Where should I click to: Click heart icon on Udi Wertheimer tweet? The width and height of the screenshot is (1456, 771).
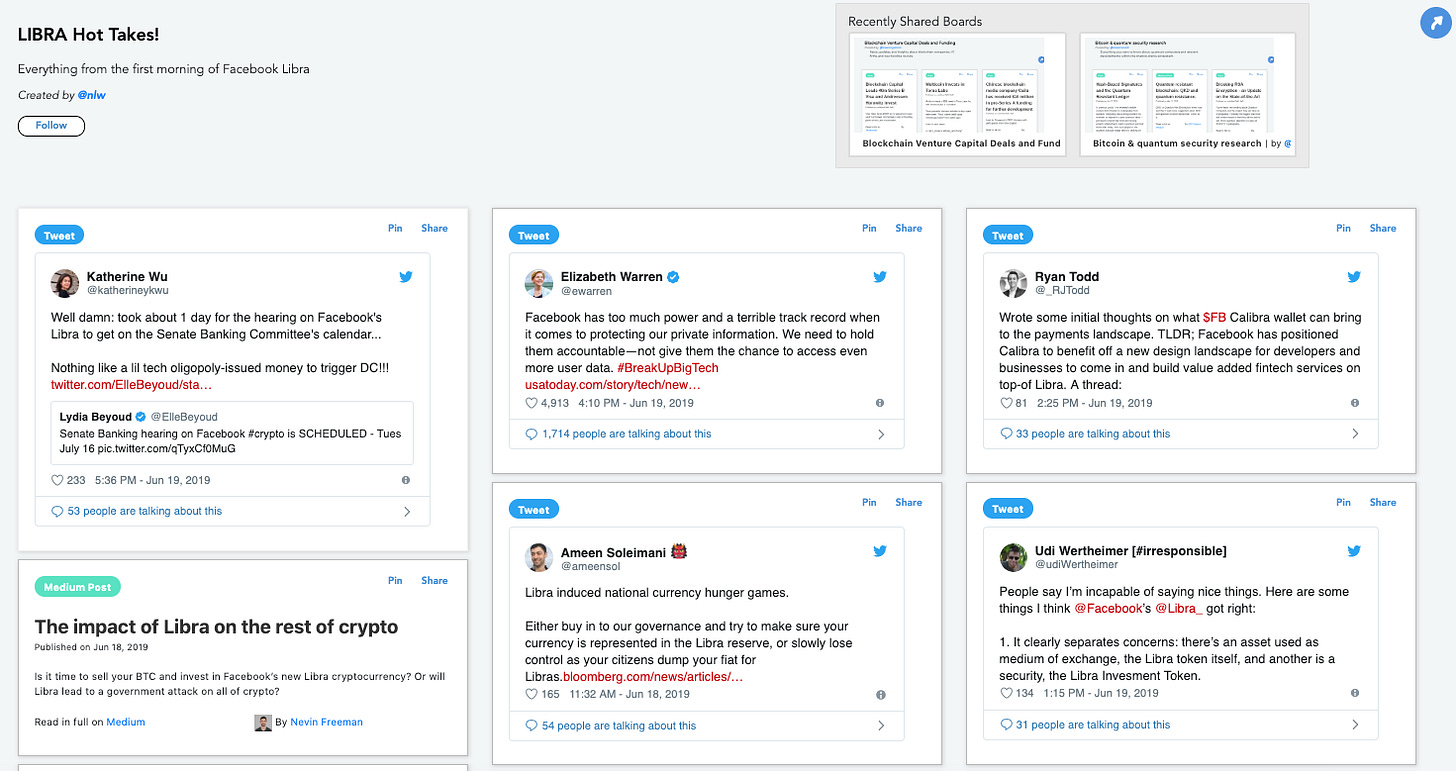pyautogui.click(x=1006, y=693)
